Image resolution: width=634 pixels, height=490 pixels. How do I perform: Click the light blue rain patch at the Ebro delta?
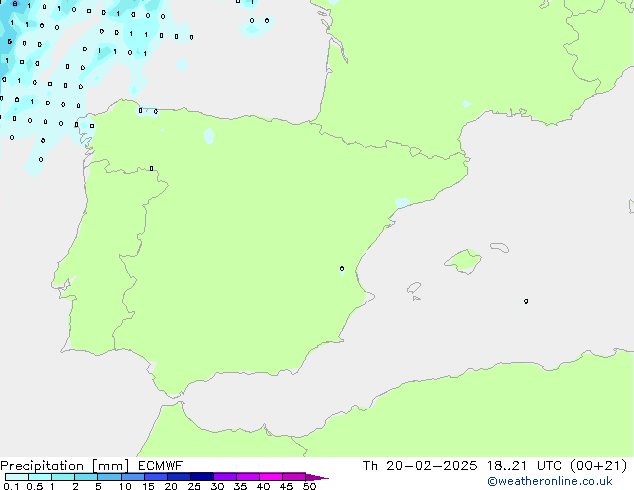[401, 203]
